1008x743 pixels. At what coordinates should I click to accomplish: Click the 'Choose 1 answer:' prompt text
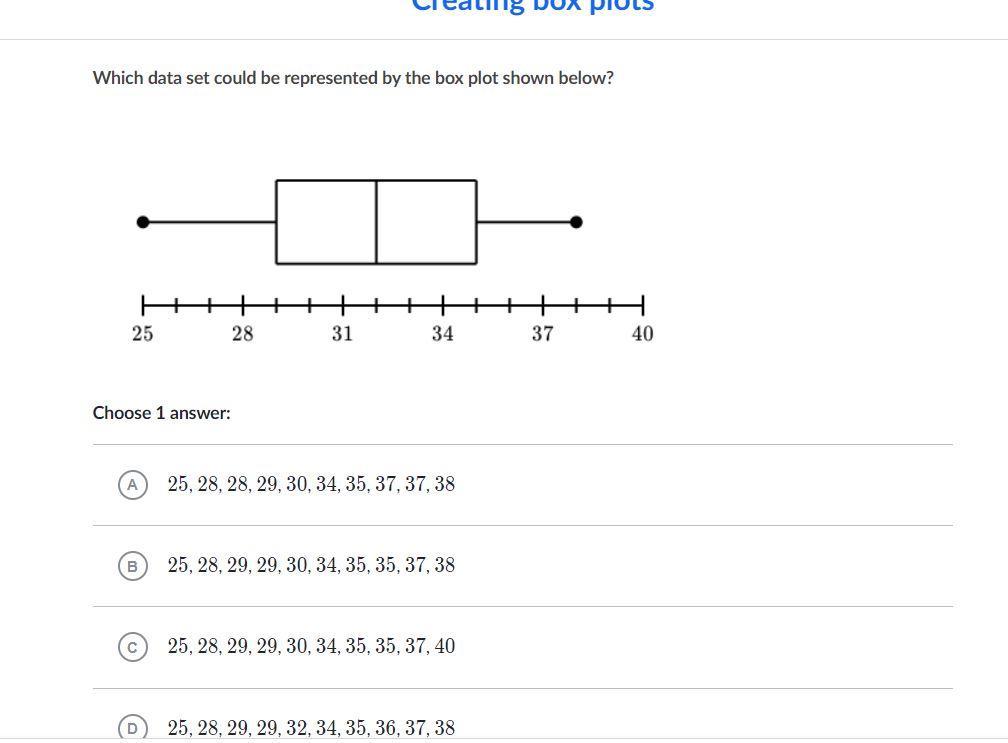pos(161,413)
